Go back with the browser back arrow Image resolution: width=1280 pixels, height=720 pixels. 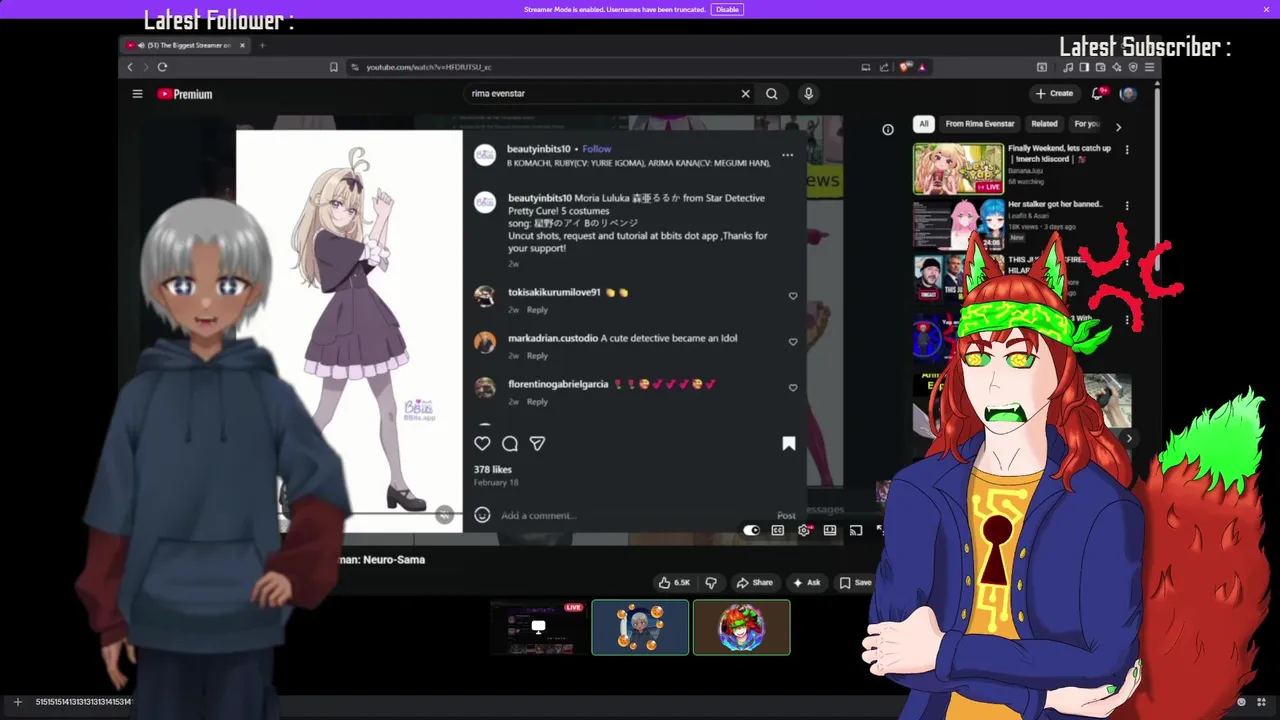pyautogui.click(x=130, y=67)
